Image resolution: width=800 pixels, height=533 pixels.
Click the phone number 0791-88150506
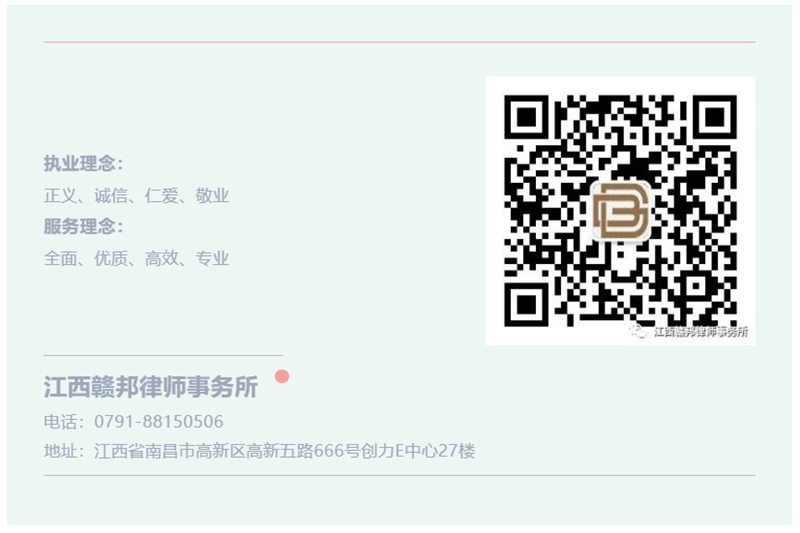point(159,422)
